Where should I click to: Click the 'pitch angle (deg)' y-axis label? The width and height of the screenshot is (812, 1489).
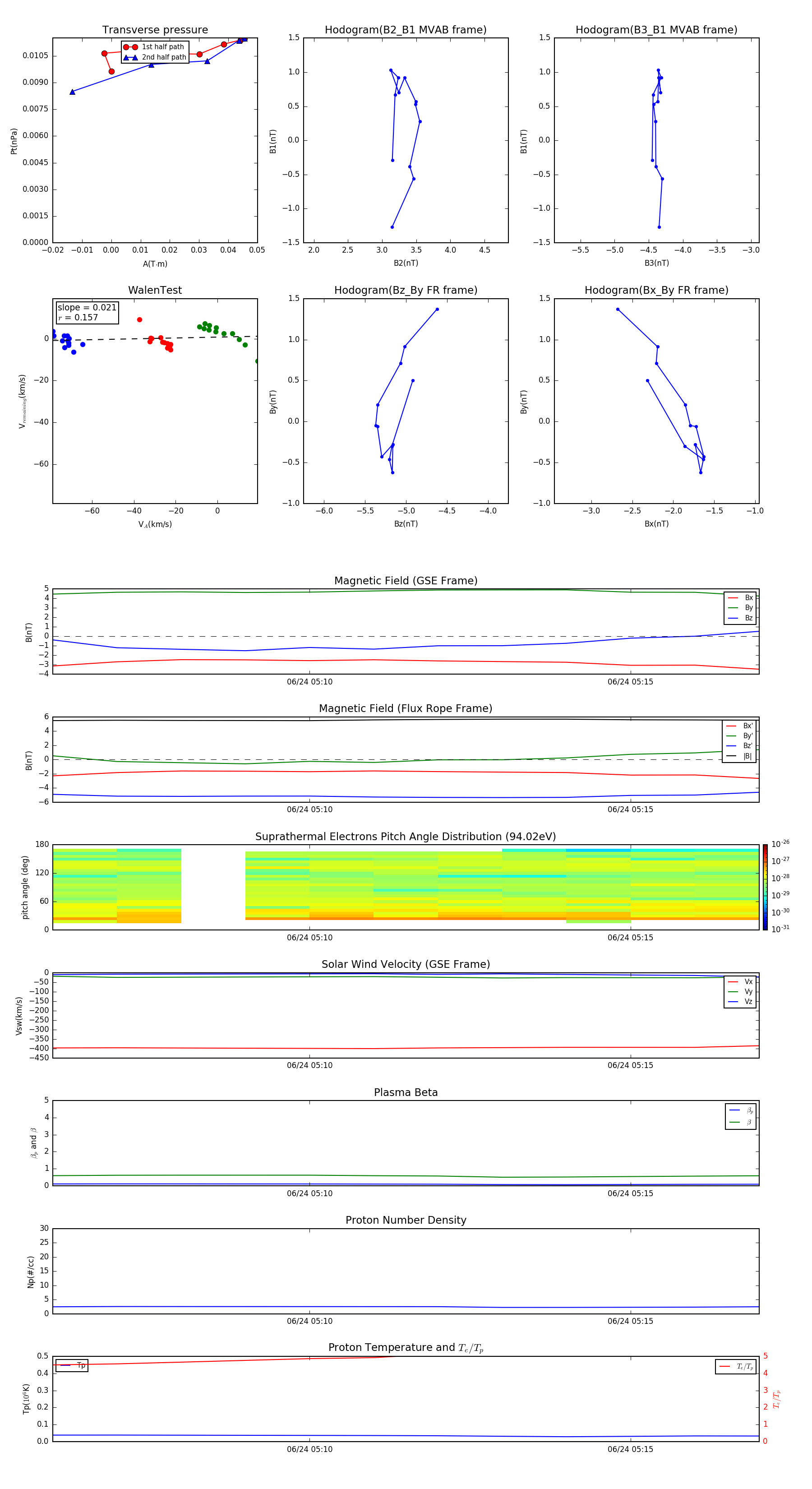tap(25, 887)
